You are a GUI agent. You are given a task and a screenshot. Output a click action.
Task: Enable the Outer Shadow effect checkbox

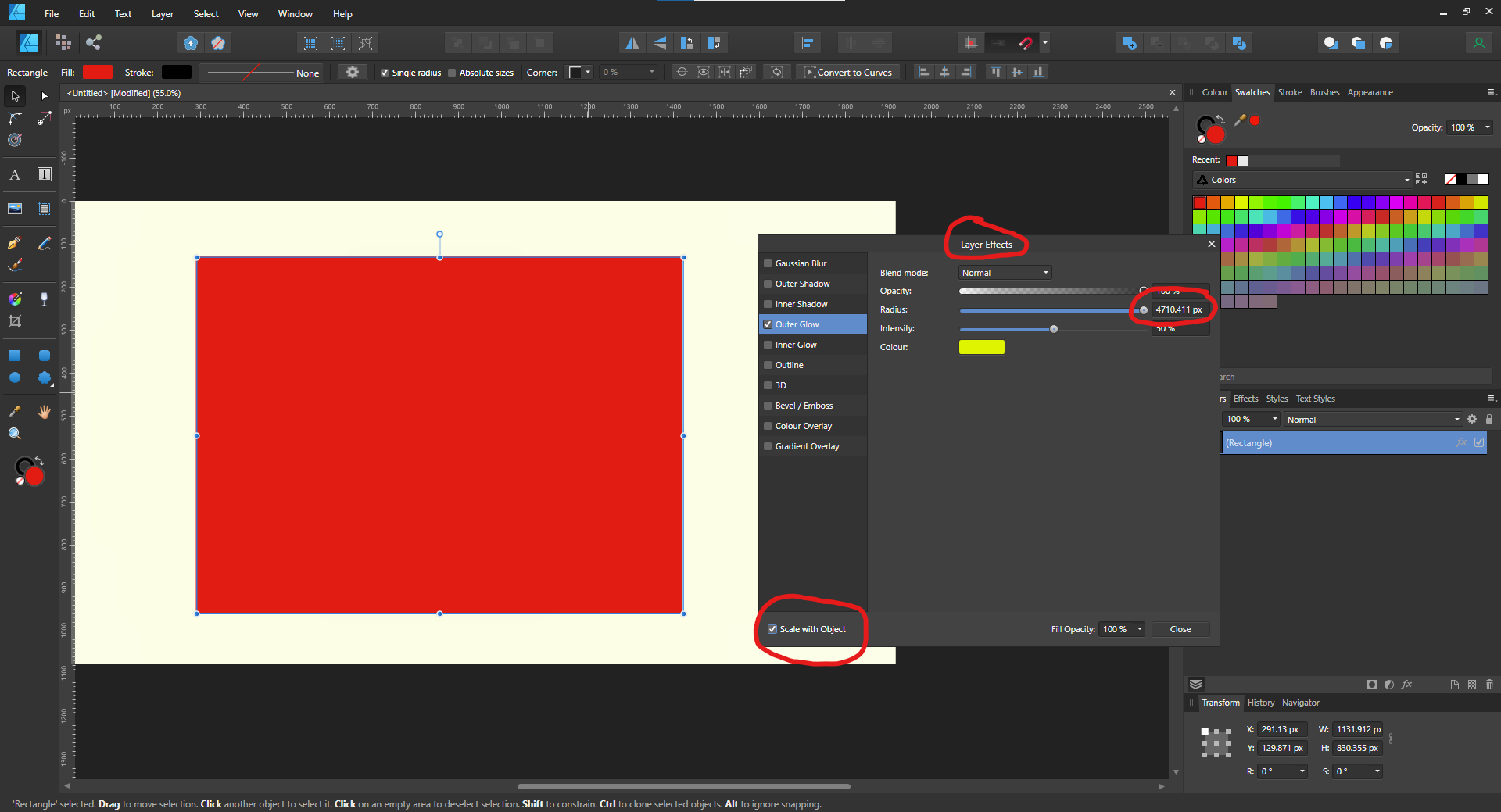click(x=768, y=284)
